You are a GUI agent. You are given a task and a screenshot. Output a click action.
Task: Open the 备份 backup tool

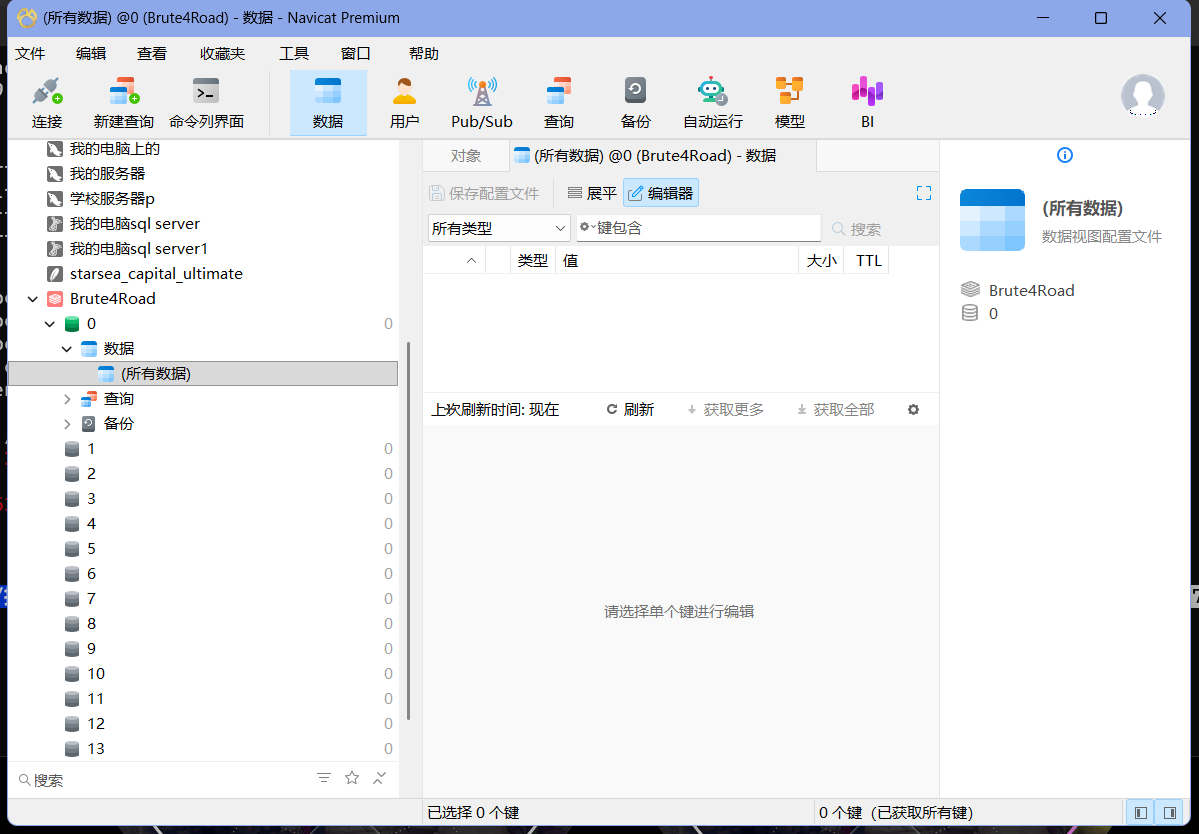click(635, 103)
